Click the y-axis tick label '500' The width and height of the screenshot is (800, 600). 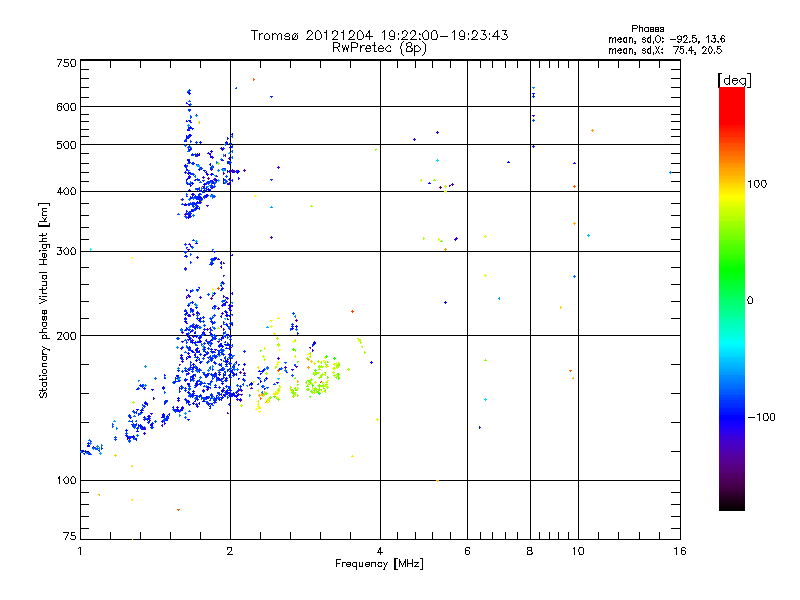66,145
